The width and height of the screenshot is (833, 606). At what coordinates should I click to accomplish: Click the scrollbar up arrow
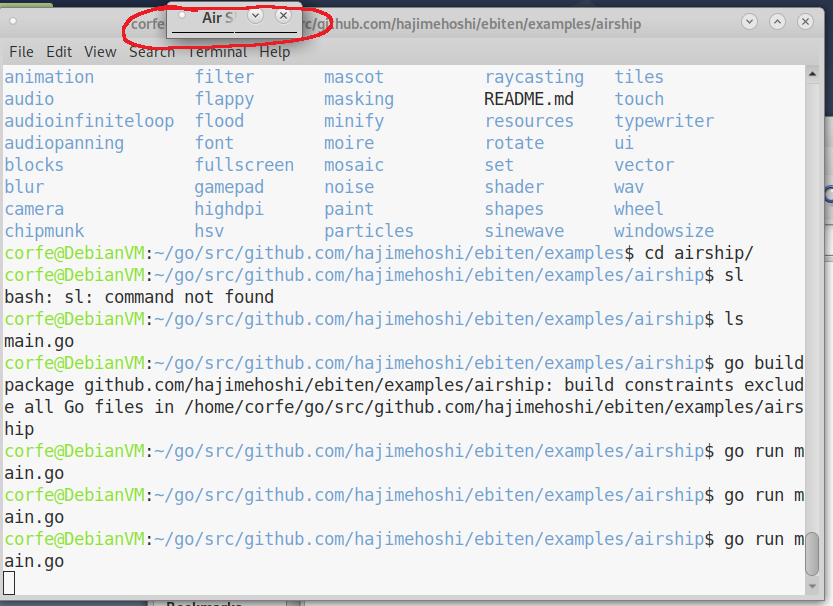(812, 74)
